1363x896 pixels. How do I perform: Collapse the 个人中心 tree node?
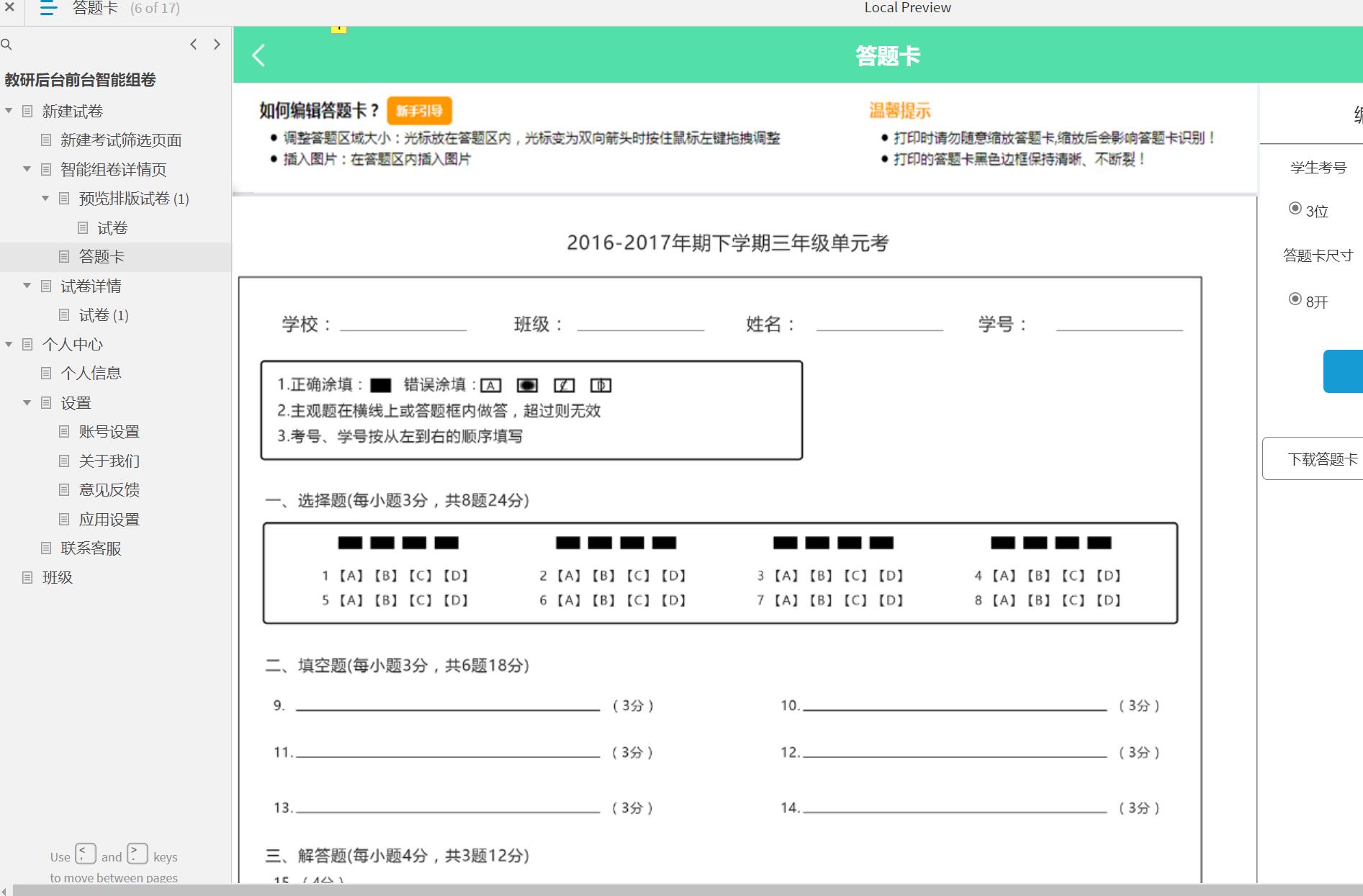[x=9, y=344]
